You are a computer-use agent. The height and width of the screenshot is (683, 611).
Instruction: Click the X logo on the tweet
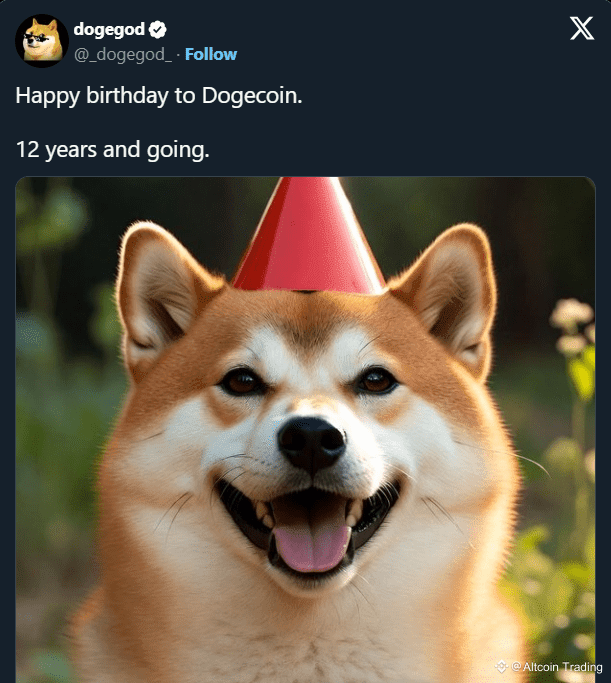click(x=582, y=29)
